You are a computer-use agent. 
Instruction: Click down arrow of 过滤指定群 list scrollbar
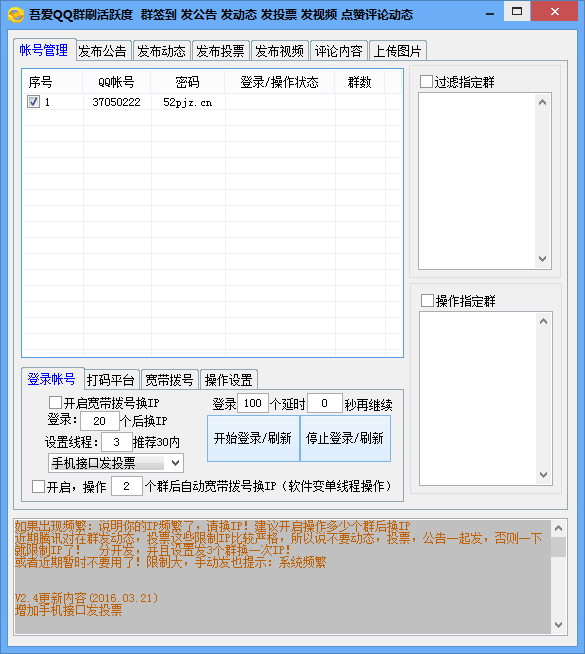(x=542, y=259)
